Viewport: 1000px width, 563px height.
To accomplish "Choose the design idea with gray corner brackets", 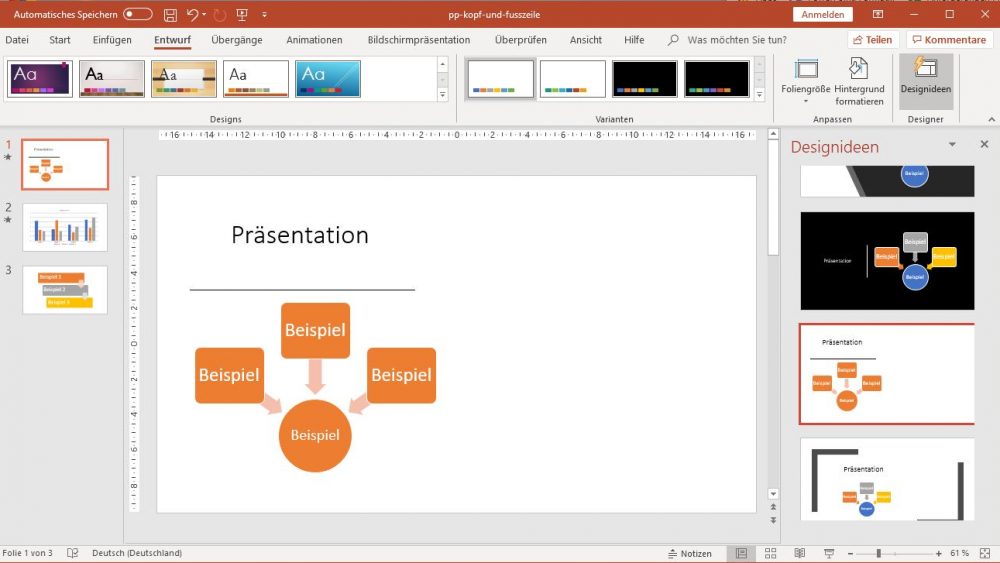I will pos(887,479).
